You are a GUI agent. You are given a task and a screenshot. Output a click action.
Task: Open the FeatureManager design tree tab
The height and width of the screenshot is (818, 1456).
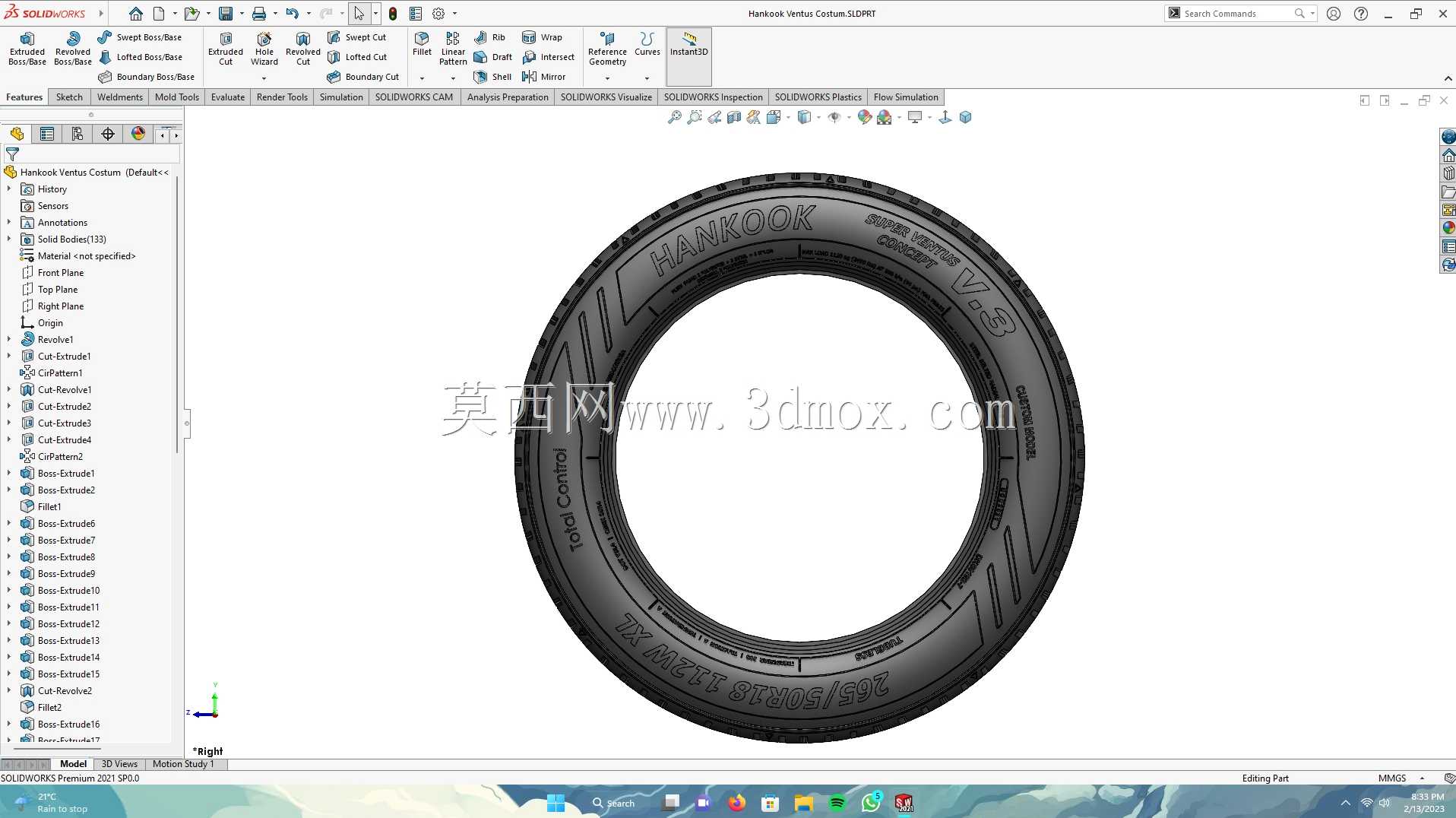coord(17,135)
